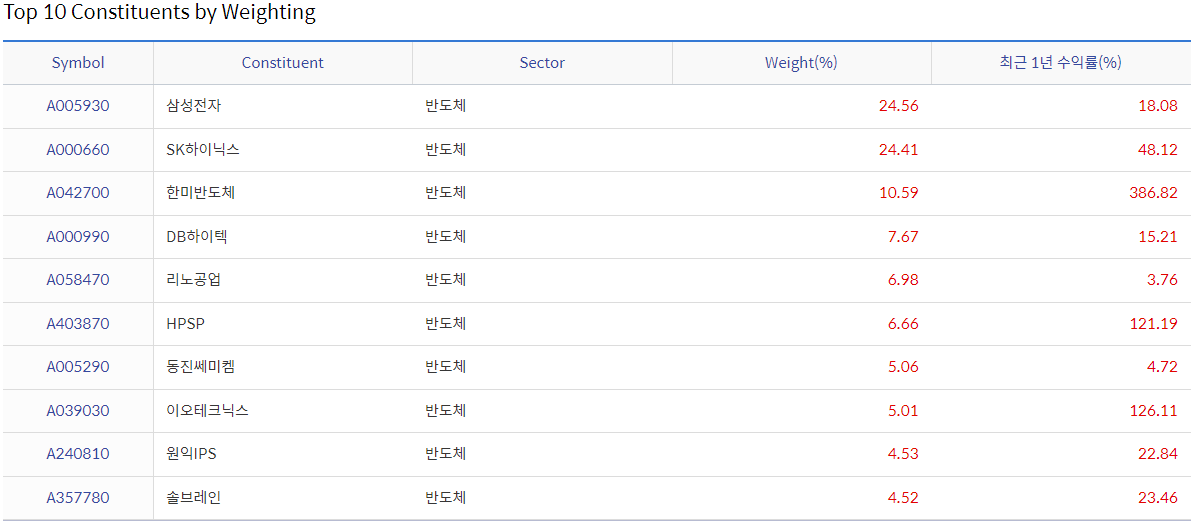Open symbol link A039030
1202x528 pixels.
click(x=78, y=411)
